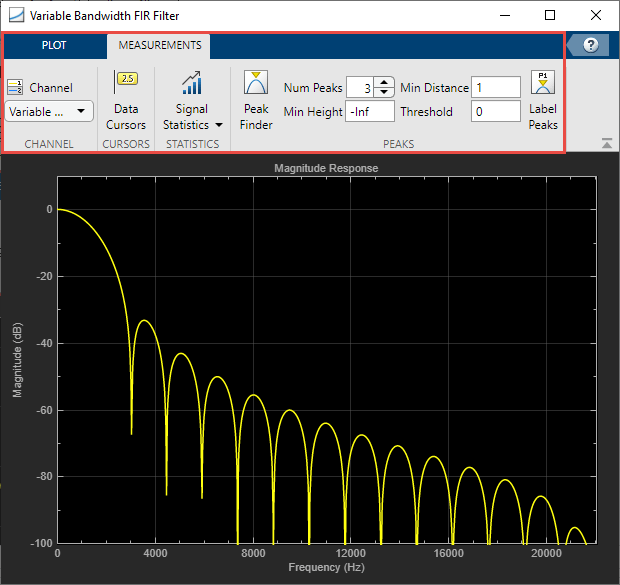Viewport: 620px width, 585px height.
Task: Switch to the PLOT tab
Action: click(x=54, y=45)
